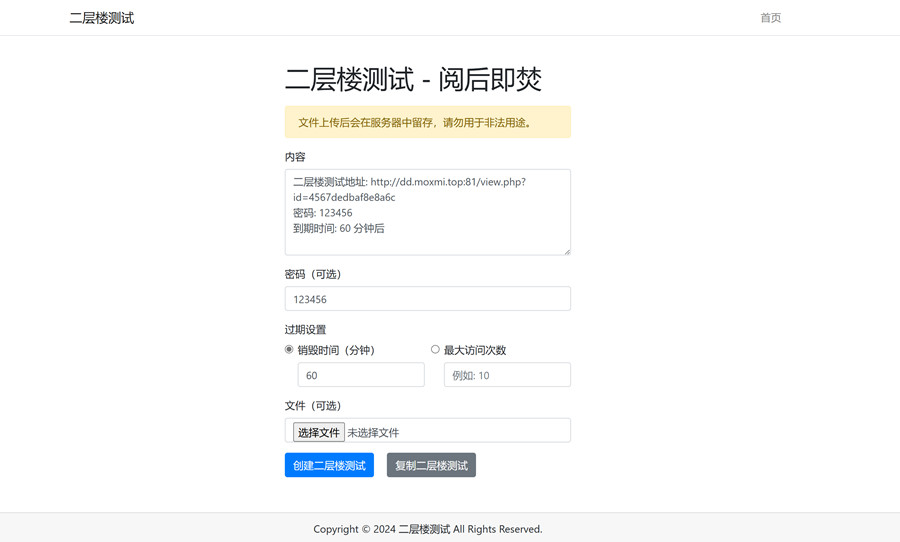Click the 密码（可选） label
The height and width of the screenshot is (542, 900).
pos(313,274)
